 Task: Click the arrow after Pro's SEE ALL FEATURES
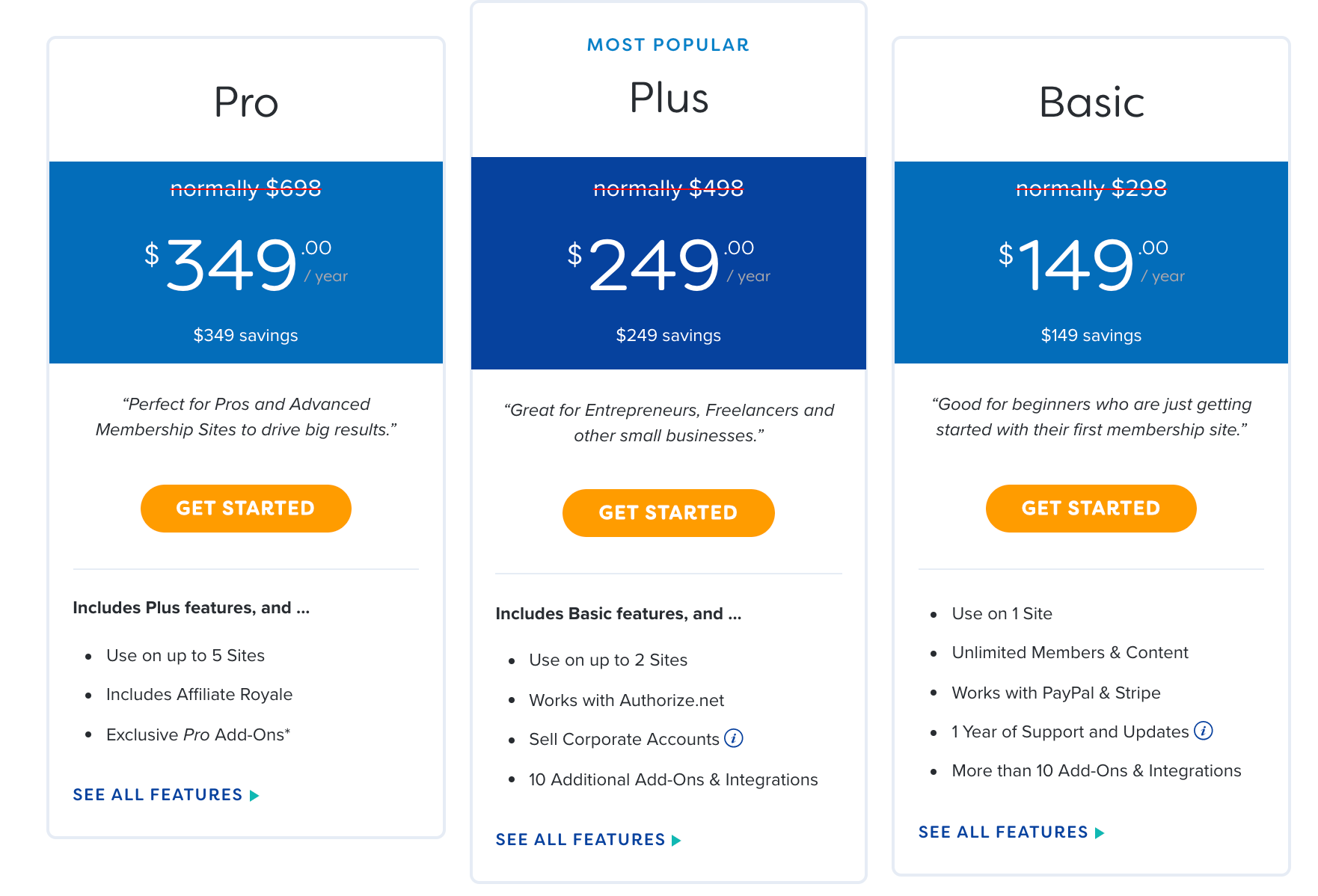(x=254, y=794)
